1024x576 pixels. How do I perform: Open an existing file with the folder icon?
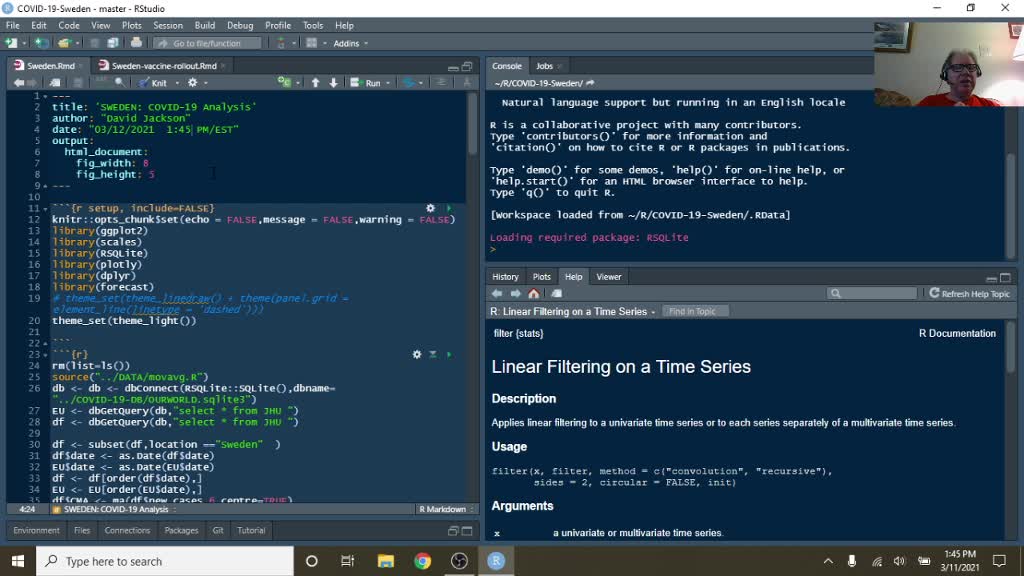63,43
